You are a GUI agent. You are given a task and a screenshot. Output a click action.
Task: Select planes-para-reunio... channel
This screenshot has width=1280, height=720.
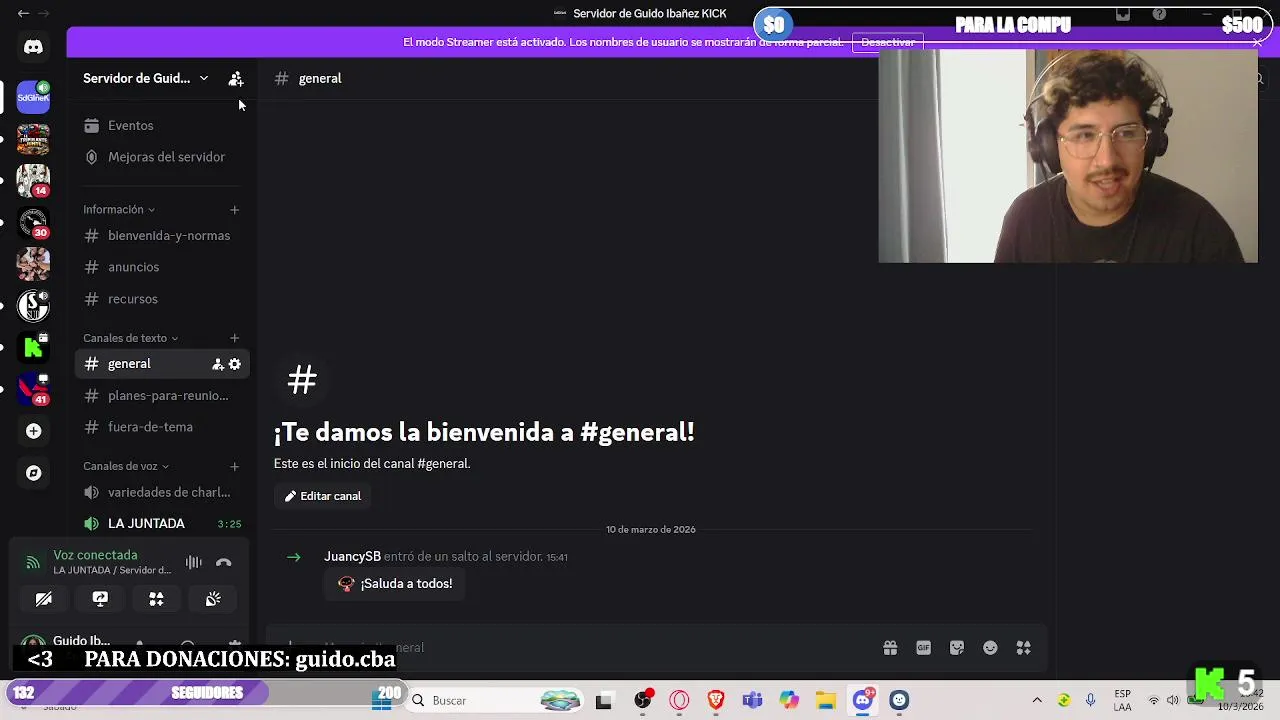tap(161, 396)
